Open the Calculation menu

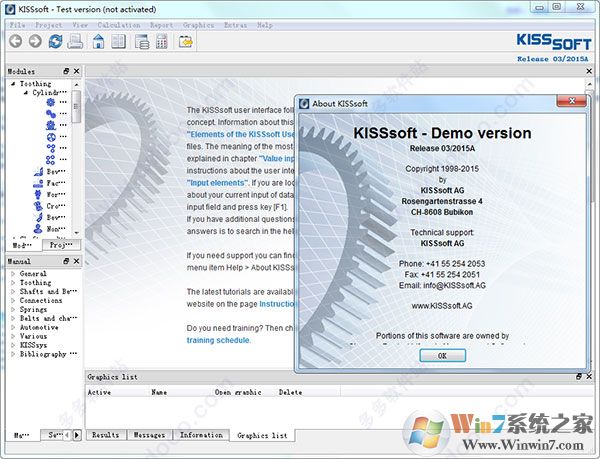click(x=119, y=22)
